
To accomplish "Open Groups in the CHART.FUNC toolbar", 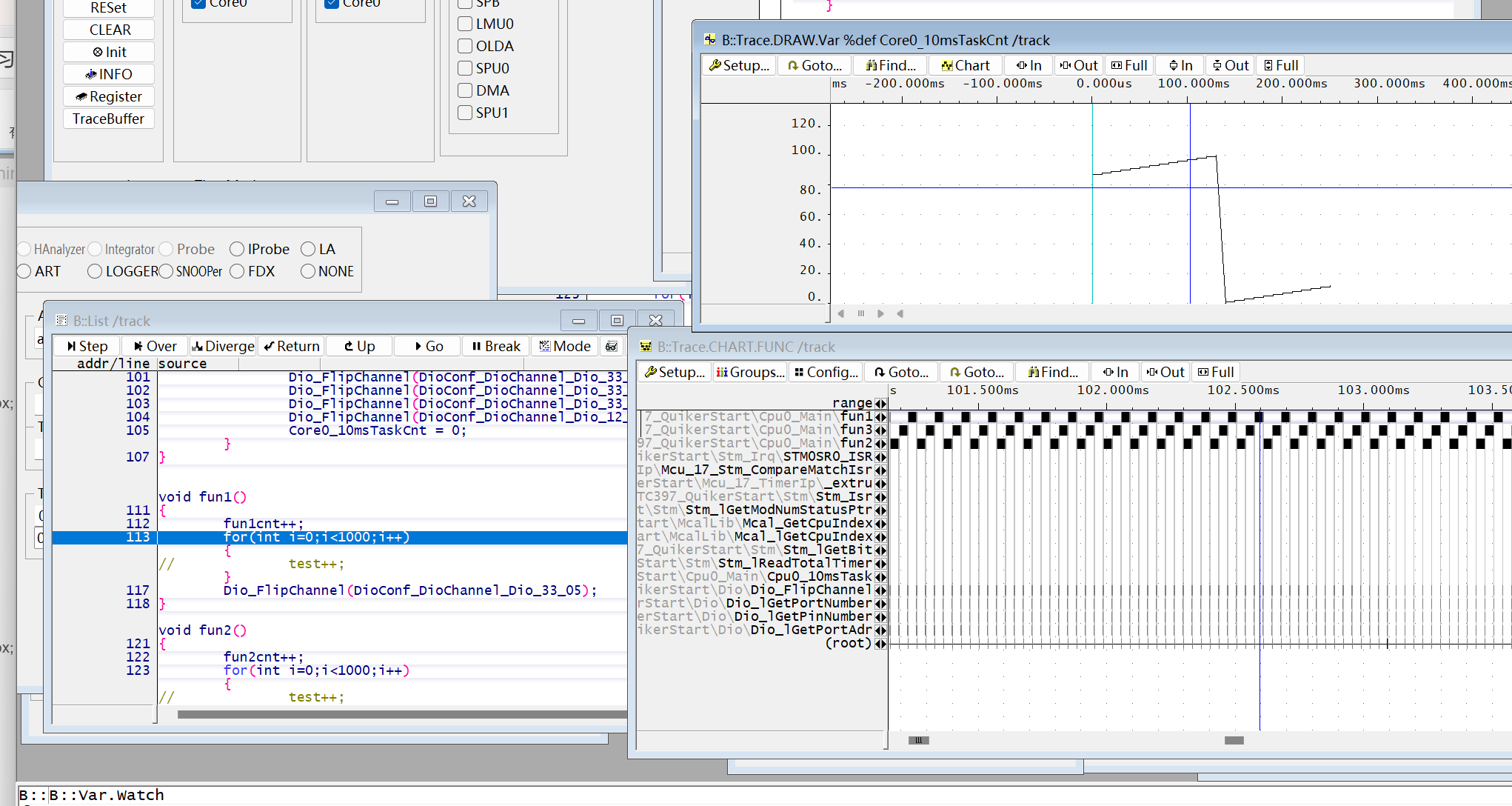I will point(749,372).
